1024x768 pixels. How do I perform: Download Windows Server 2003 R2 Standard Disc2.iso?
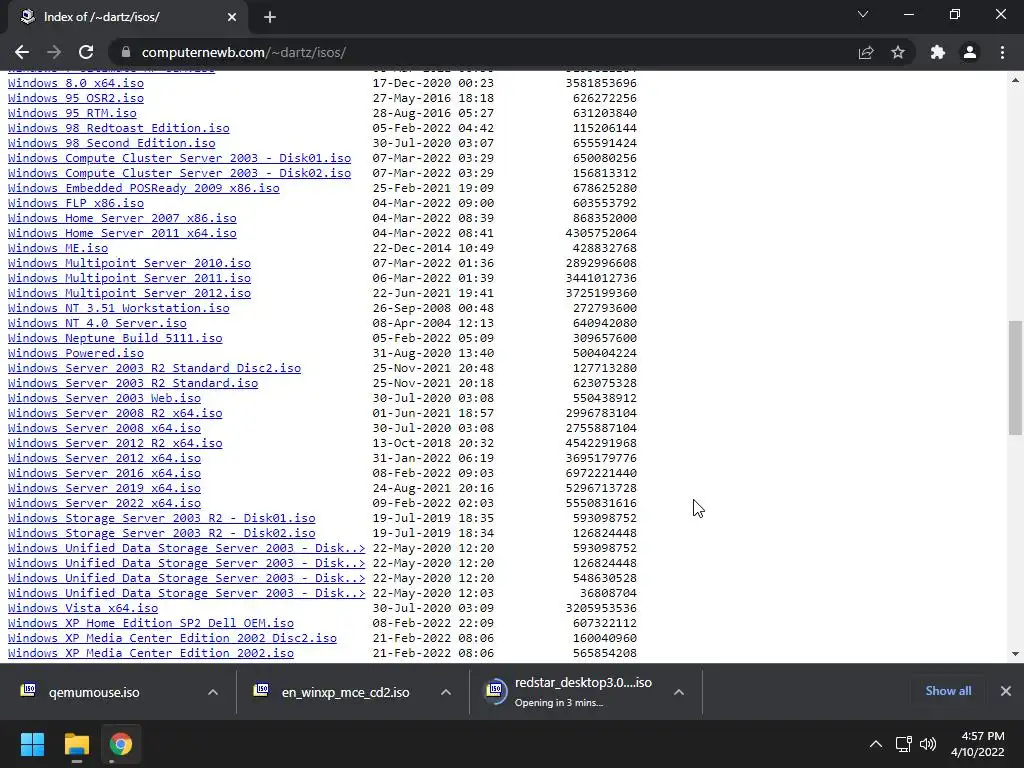[155, 368]
